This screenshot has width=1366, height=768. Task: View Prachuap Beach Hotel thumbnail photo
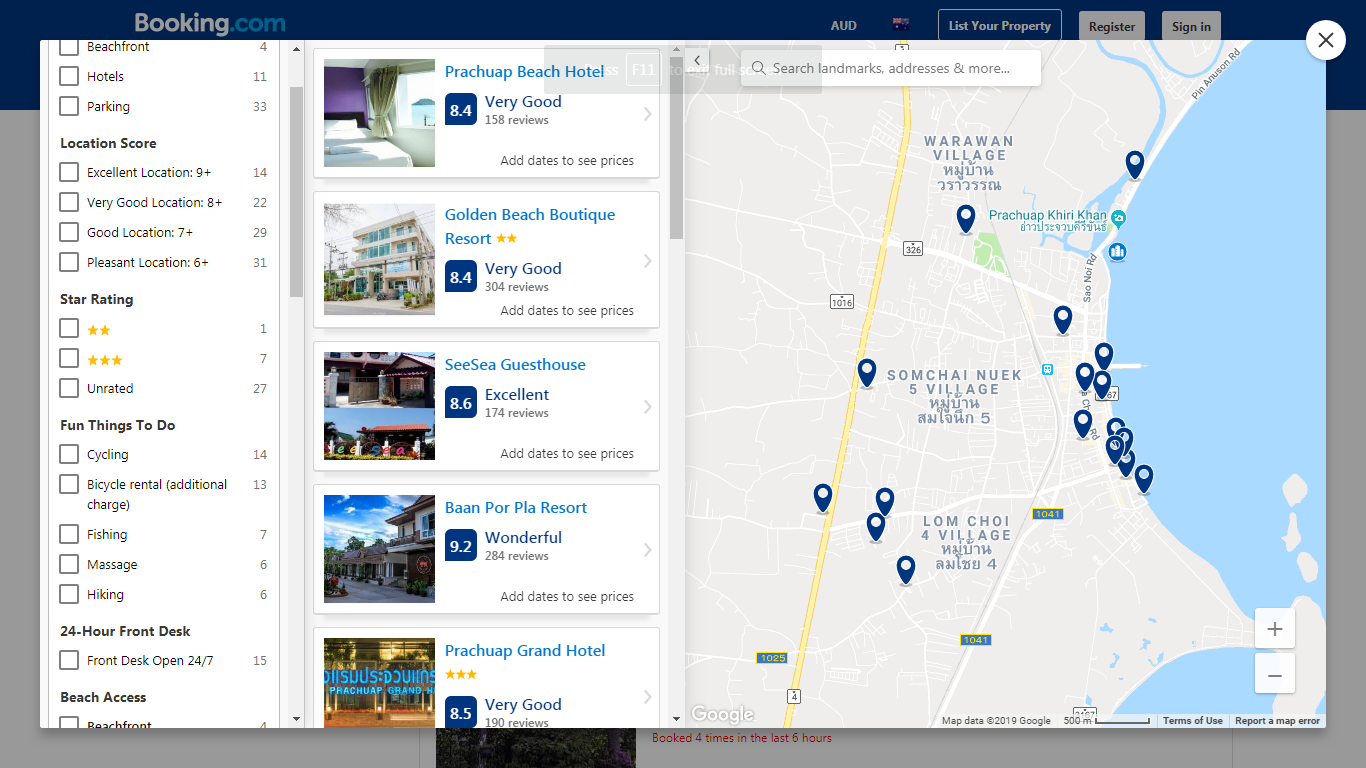pos(379,113)
